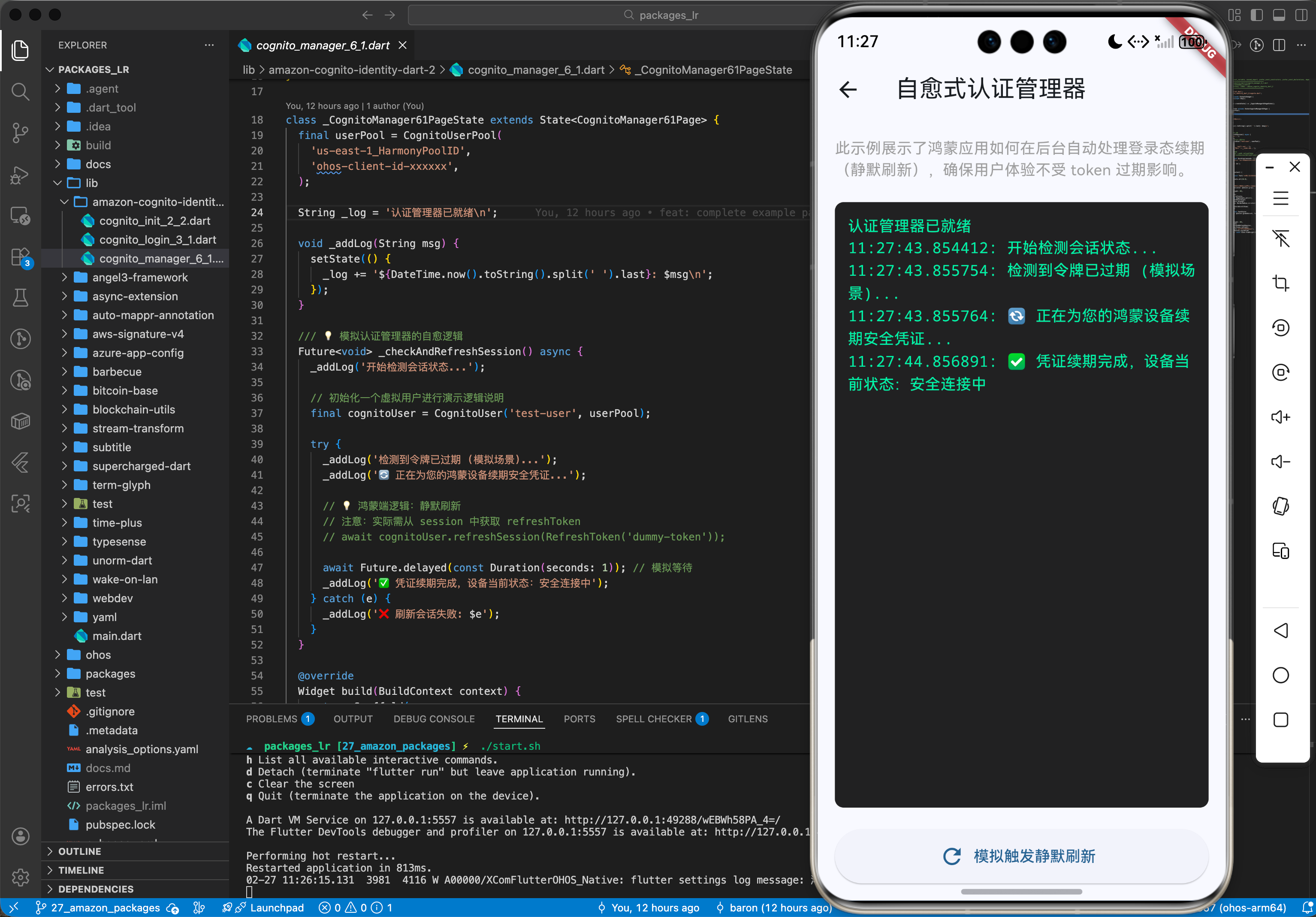Open Run and Debug view
Image resolution: width=1316 pixels, height=917 pixels.
click(x=21, y=174)
